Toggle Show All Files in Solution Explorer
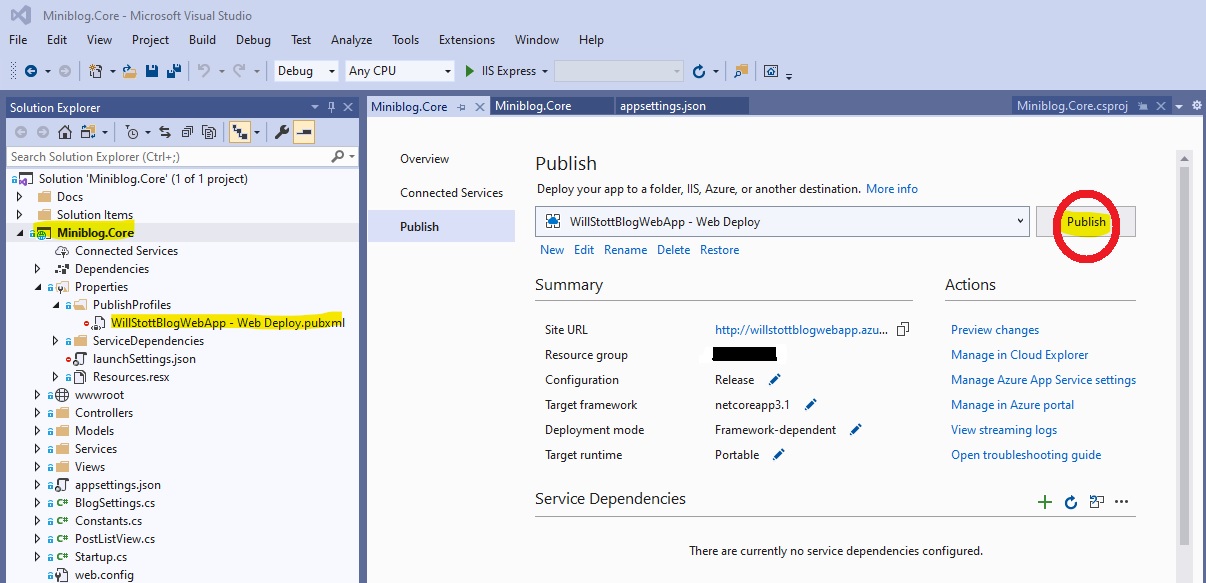 [x=209, y=132]
